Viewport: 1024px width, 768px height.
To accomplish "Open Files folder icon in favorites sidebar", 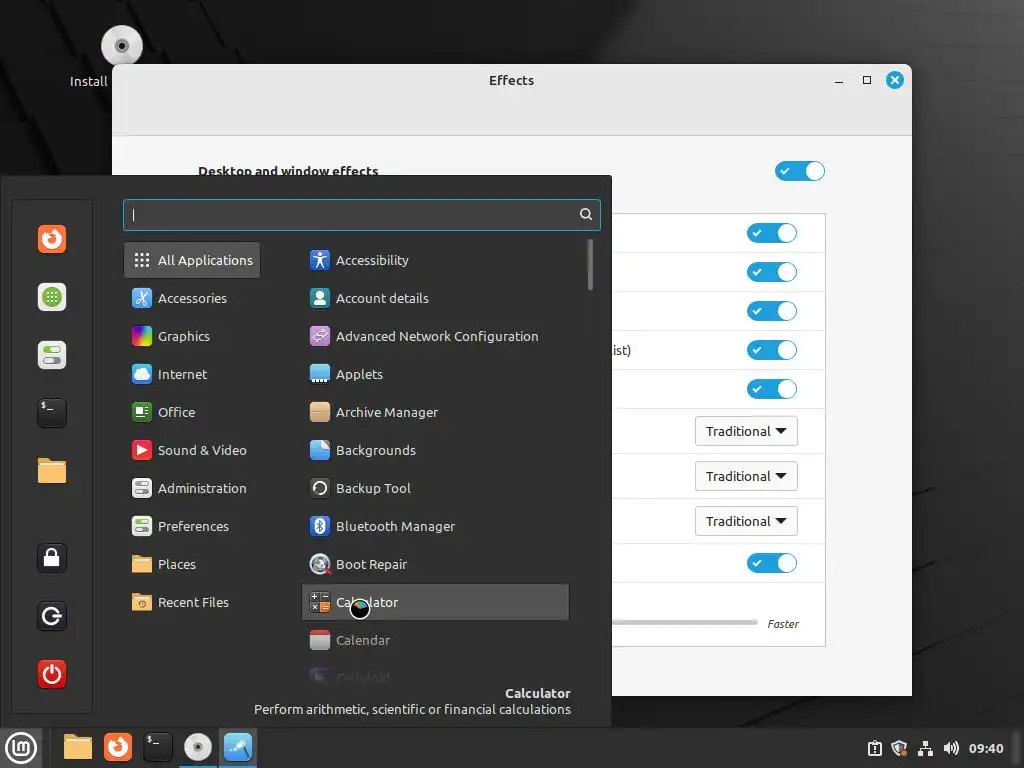I will [52, 471].
